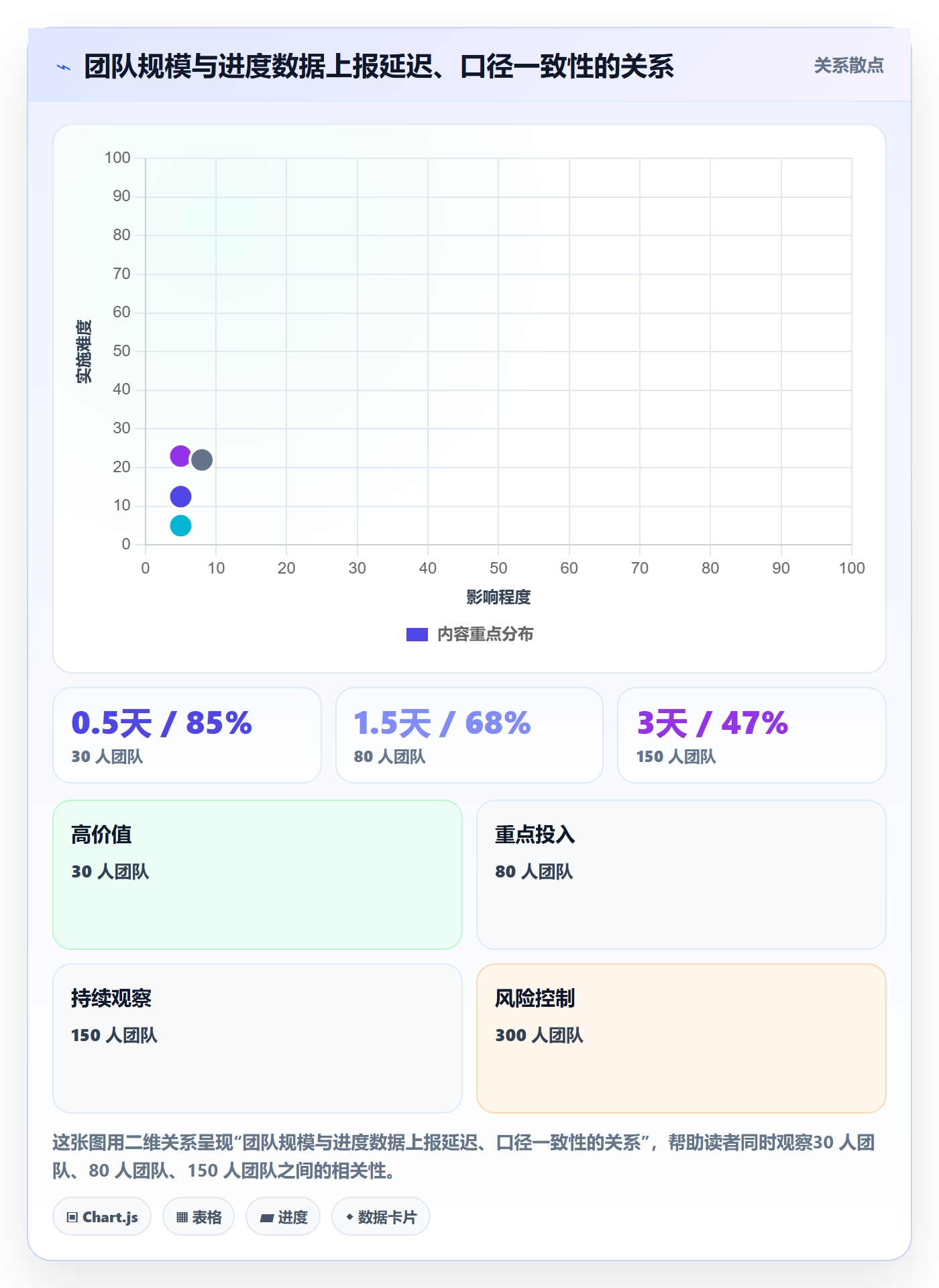This screenshot has width=939, height=1288.
Task: Click the lightning bolt icon in header
Action: click(x=64, y=67)
